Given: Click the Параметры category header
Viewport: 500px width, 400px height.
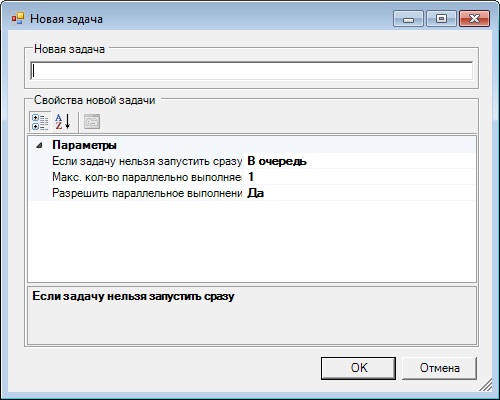Looking at the screenshot, I should (84, 145).
